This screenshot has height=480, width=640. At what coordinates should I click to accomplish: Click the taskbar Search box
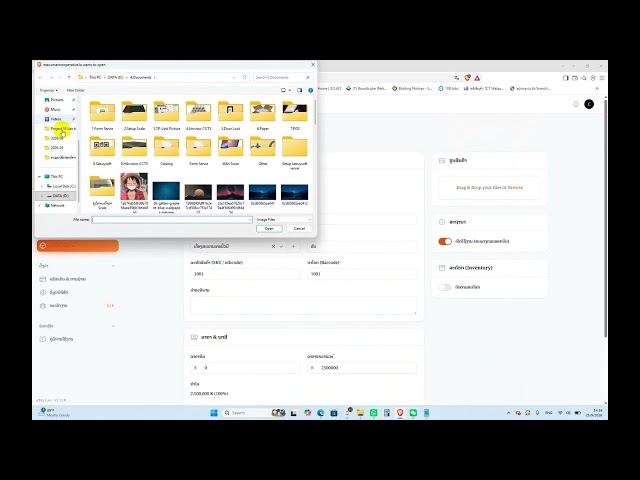[x=247, y=413]
